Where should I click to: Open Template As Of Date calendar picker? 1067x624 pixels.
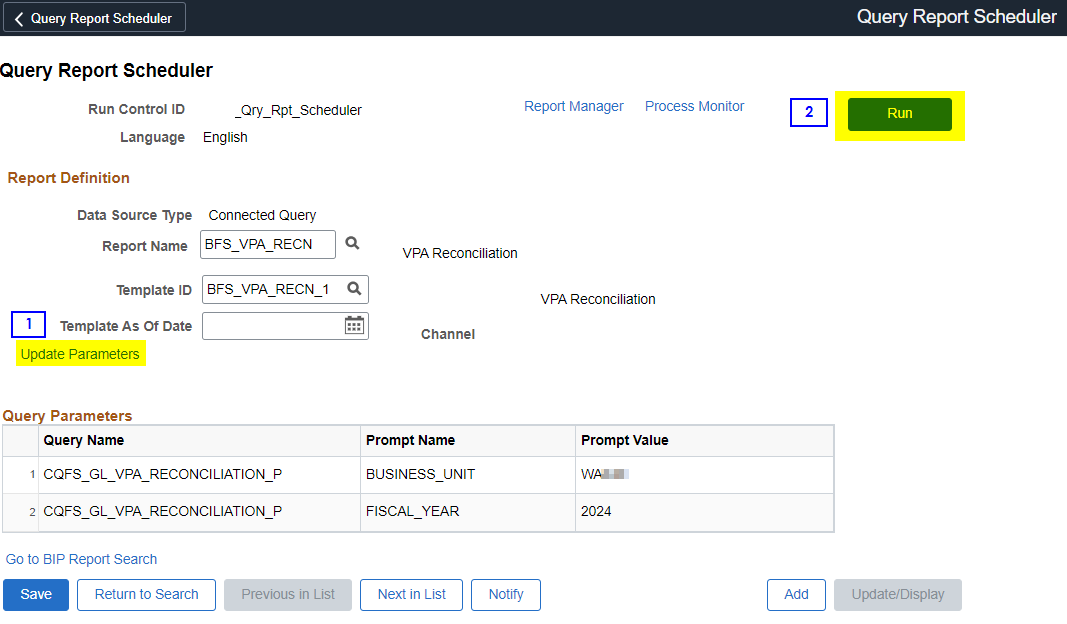tap(354, 325)
